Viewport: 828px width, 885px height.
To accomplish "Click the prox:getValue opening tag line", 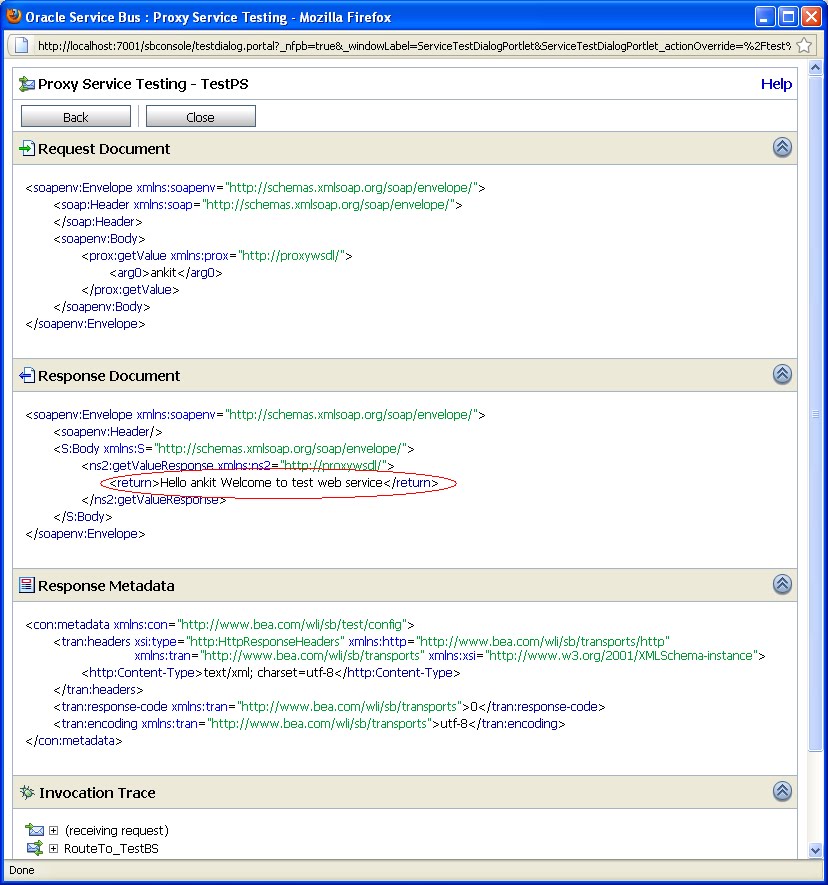I will tap(217, 256).
